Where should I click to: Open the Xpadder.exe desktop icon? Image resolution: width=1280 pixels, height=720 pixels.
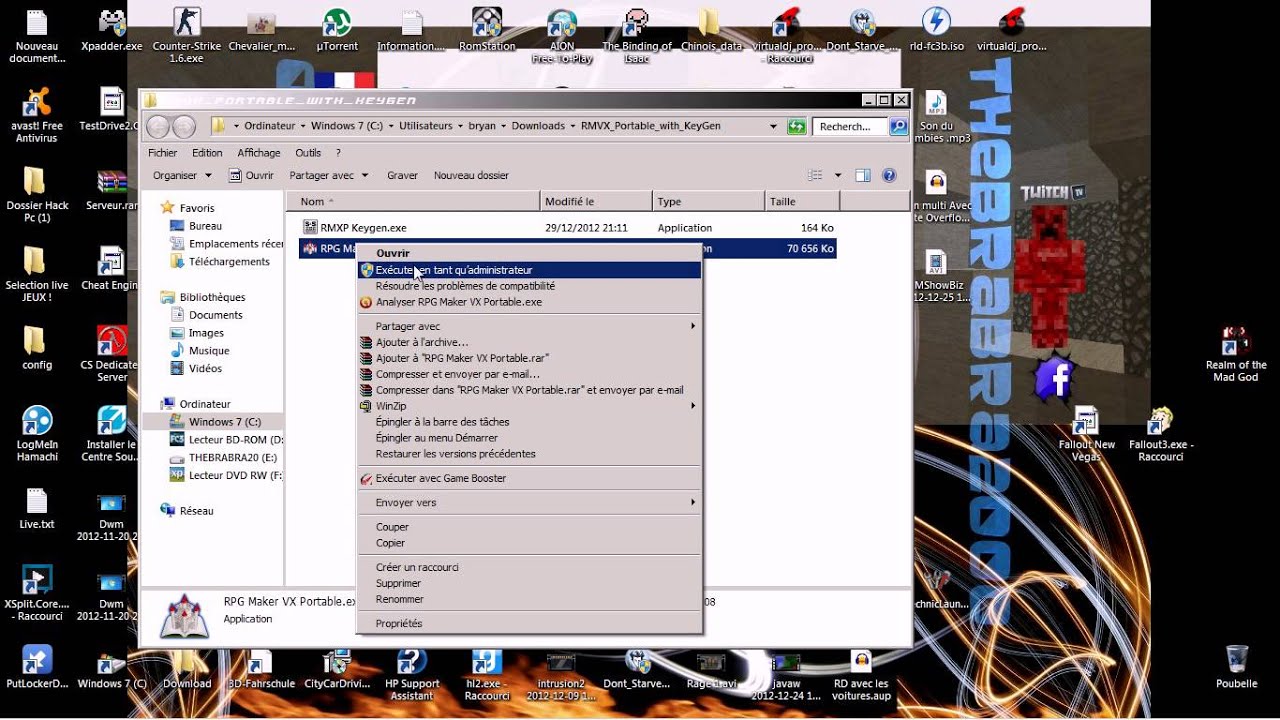pos(111,30)
